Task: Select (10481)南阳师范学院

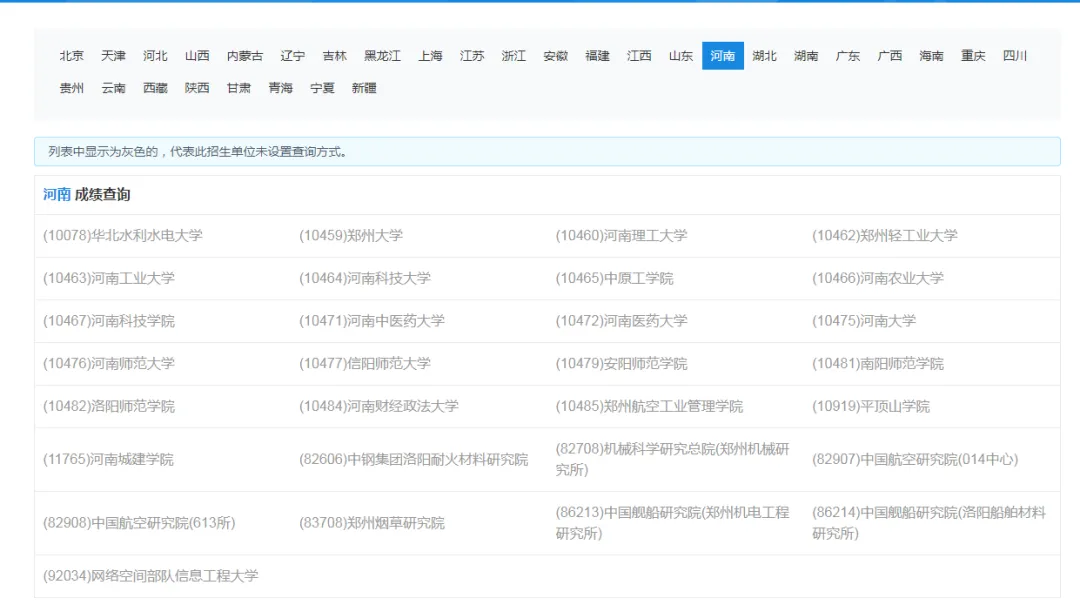Action: coord(878,364)
